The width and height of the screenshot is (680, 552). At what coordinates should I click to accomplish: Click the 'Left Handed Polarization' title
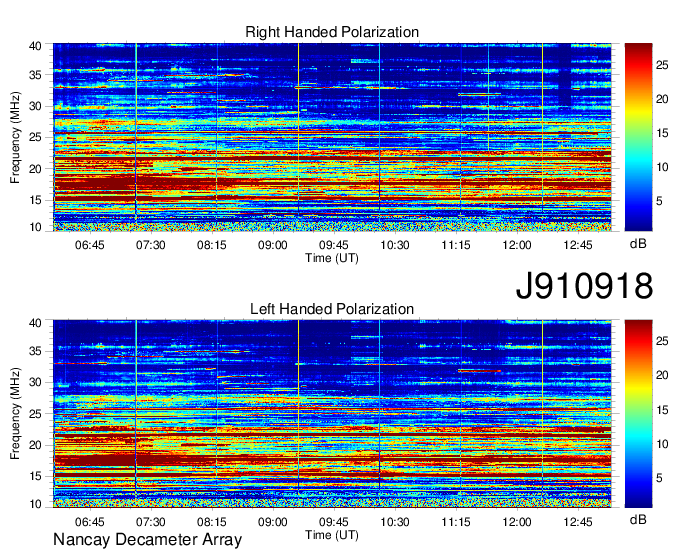(x=332, y=309)
